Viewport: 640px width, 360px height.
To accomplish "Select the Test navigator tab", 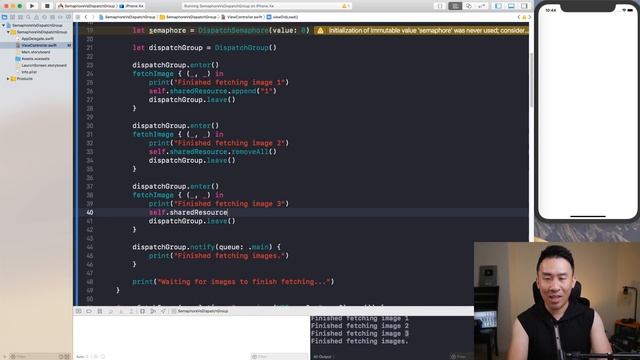I will pyautogui.click(x=44, y=17).
